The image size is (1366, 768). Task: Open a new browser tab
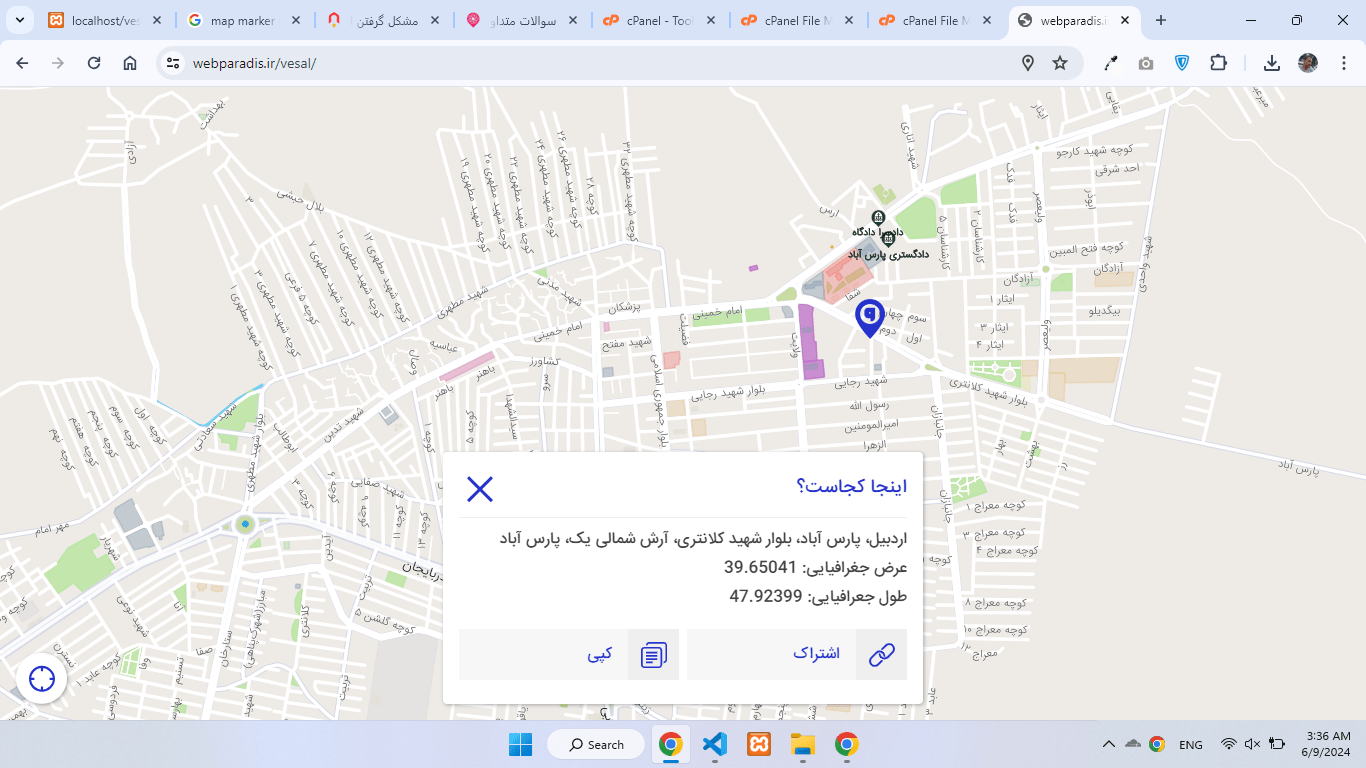(x=1161, y=20)
